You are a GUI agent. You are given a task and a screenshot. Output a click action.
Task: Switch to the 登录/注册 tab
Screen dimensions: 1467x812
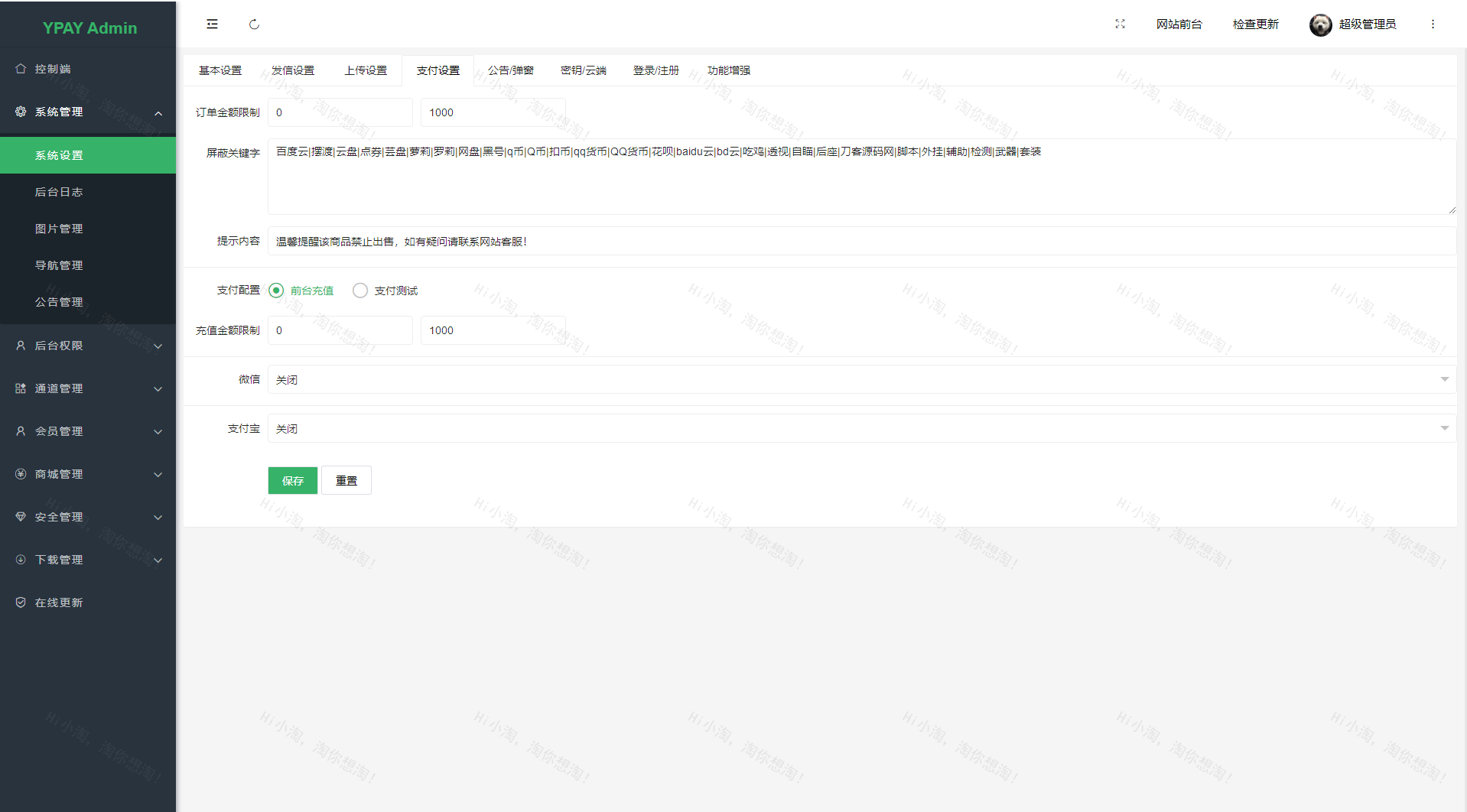tap(655, 70)
